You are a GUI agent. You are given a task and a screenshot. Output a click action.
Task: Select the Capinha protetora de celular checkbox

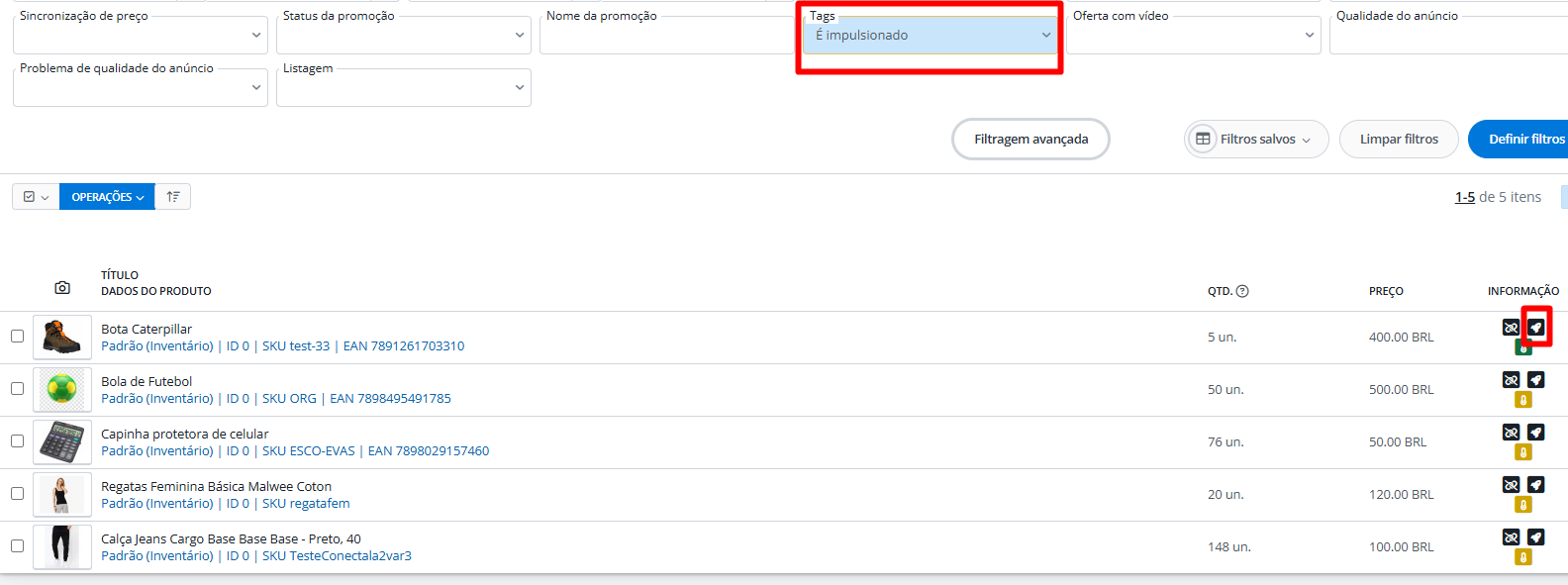click(18, 441)
